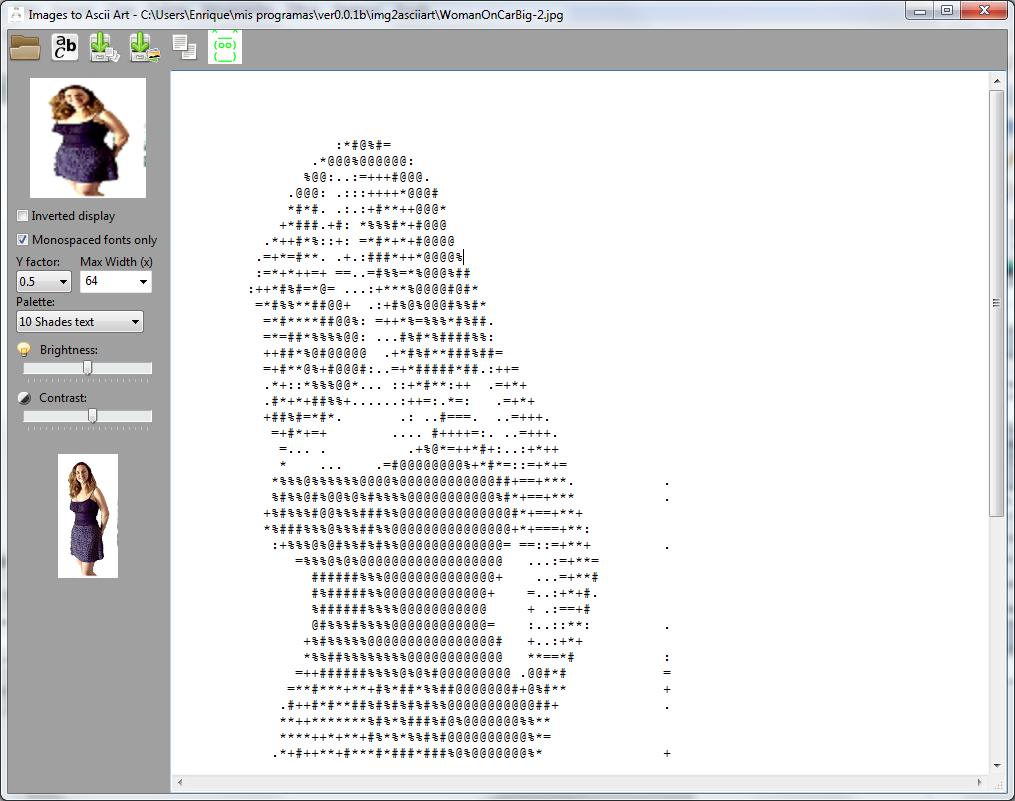Save the ASCII art as a text file
The height and width of the screenshot is (801, 1015).
coord(104,47)
